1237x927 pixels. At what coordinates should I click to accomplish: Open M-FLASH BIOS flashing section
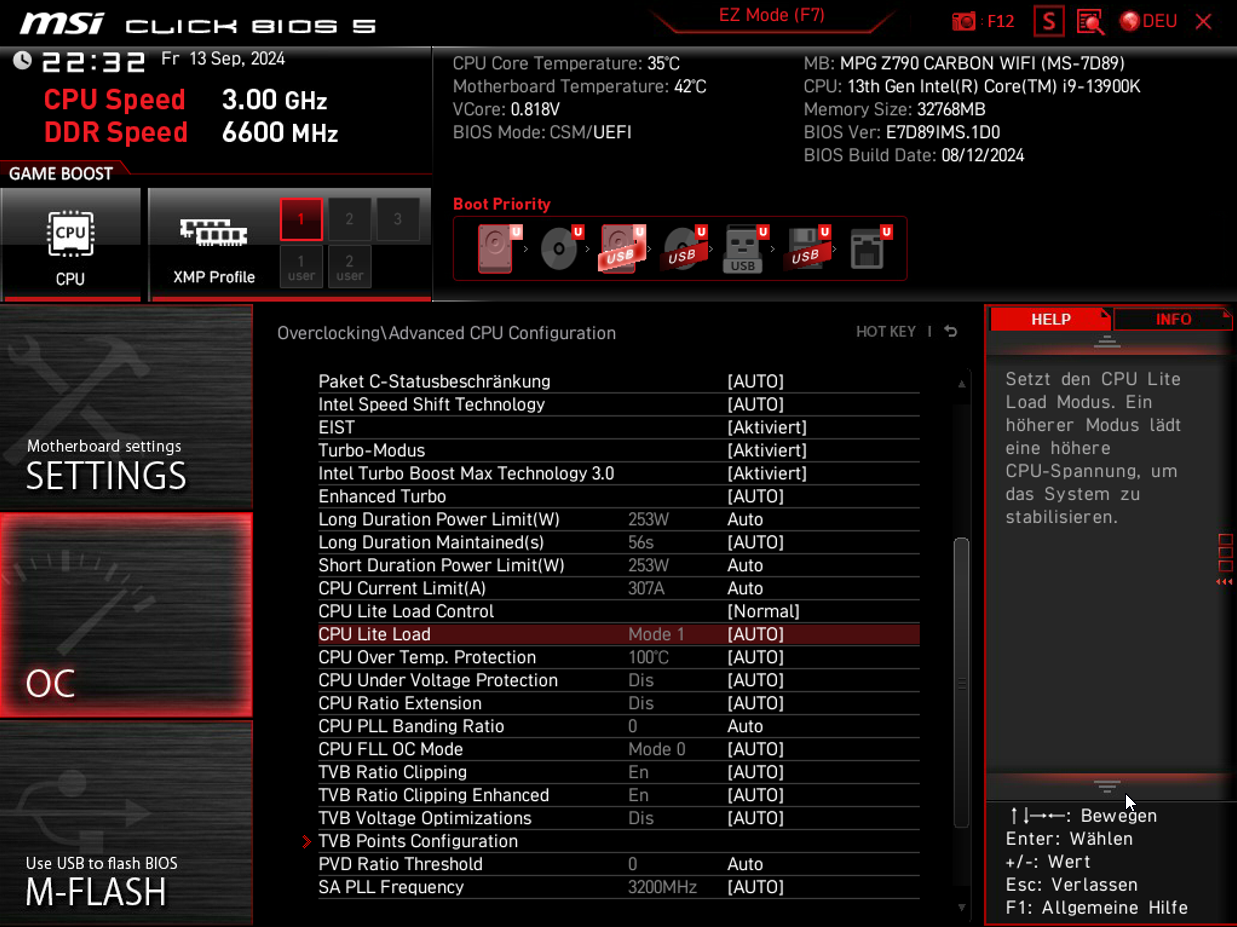coord(126,823)
